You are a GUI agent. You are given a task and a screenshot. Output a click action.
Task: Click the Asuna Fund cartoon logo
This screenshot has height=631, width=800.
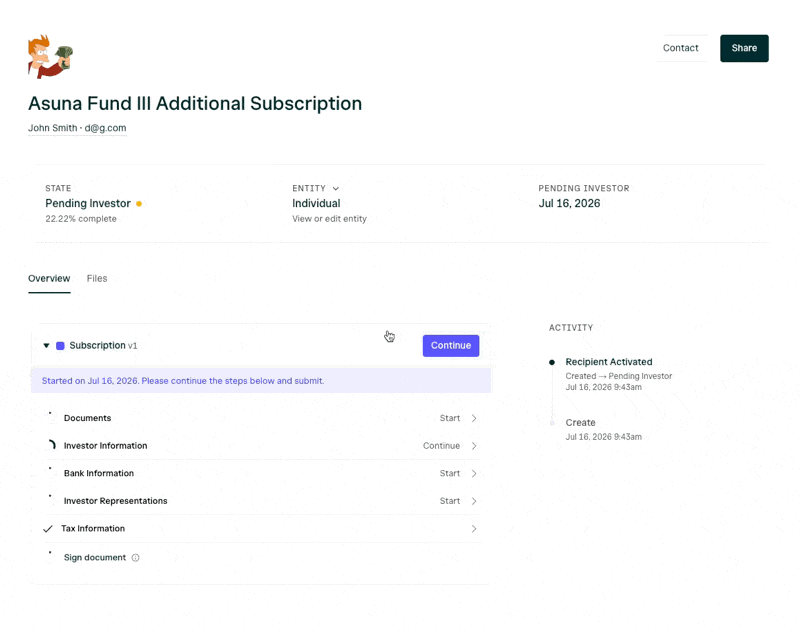pyautogui.click(x=50, y=56)
